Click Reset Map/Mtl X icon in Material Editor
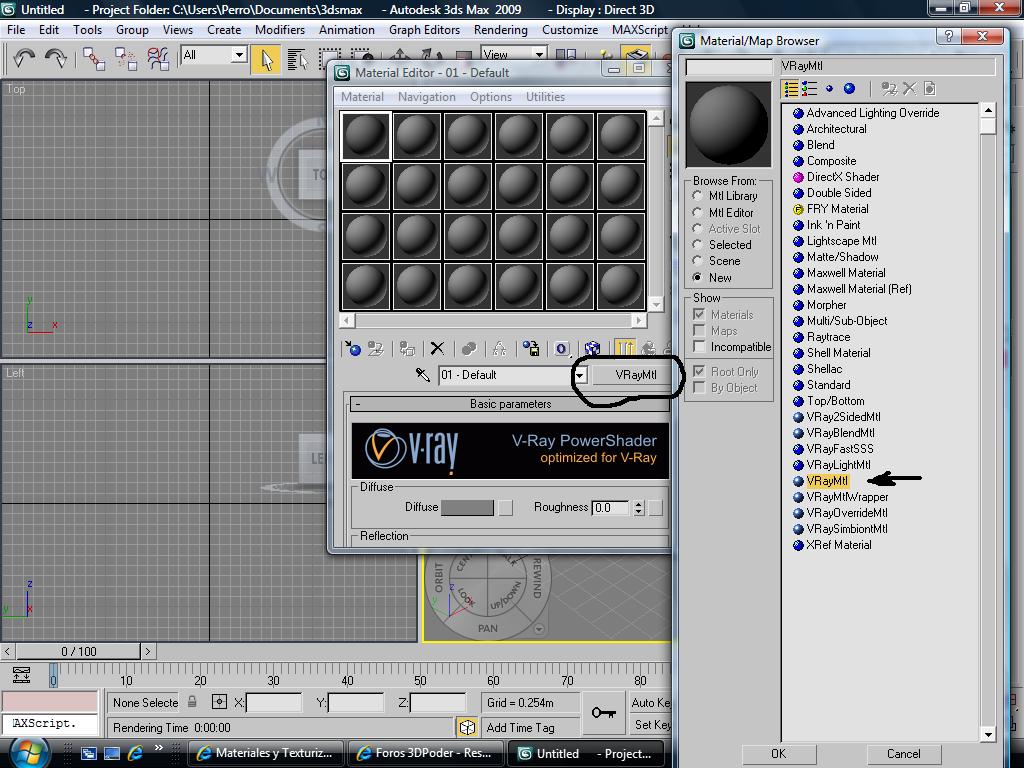The height and width of the screenshot is (768, 1024). click(x=437, y=349)
